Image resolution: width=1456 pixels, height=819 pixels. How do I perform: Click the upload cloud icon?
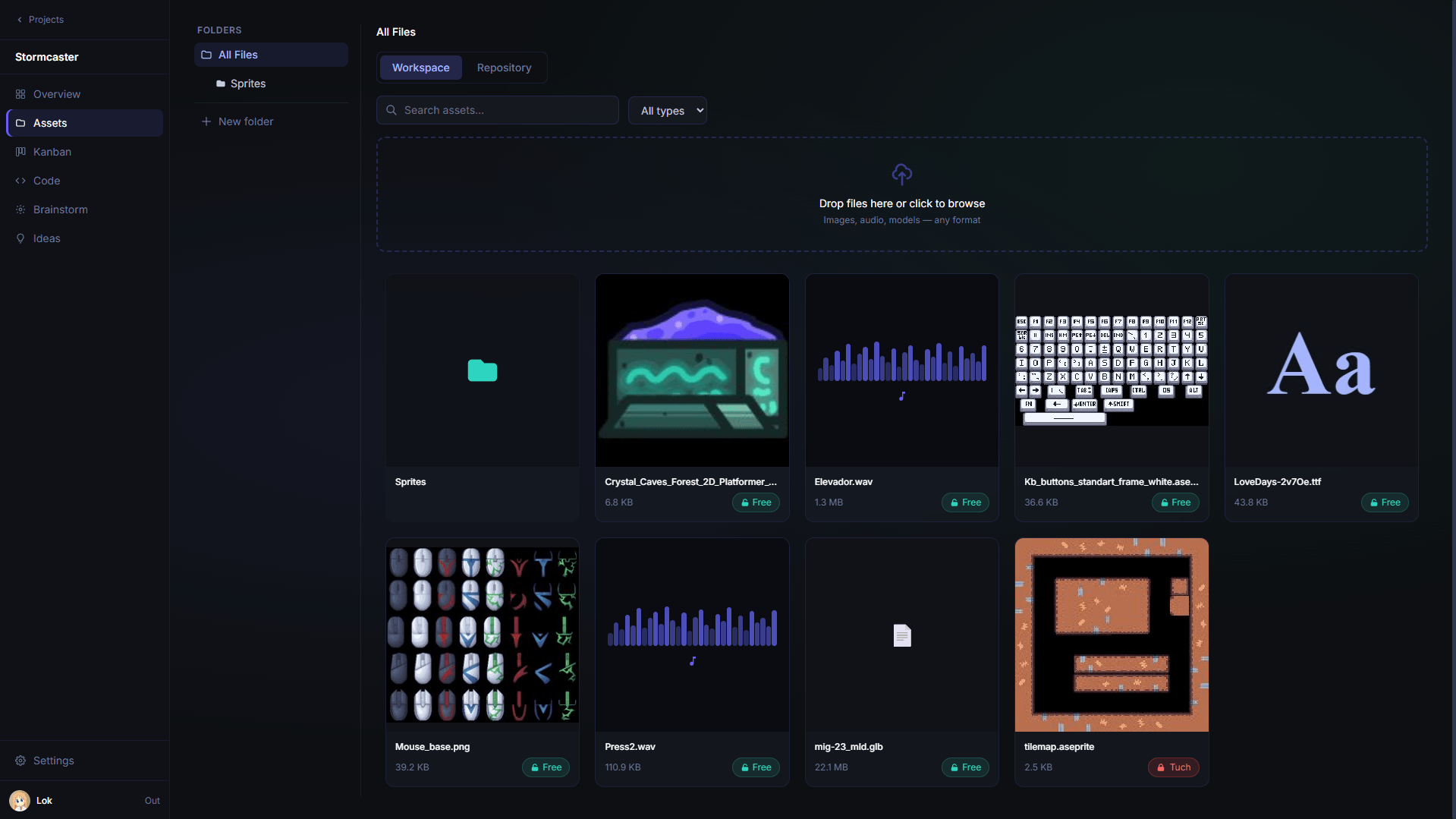click(x=901, y=175)
